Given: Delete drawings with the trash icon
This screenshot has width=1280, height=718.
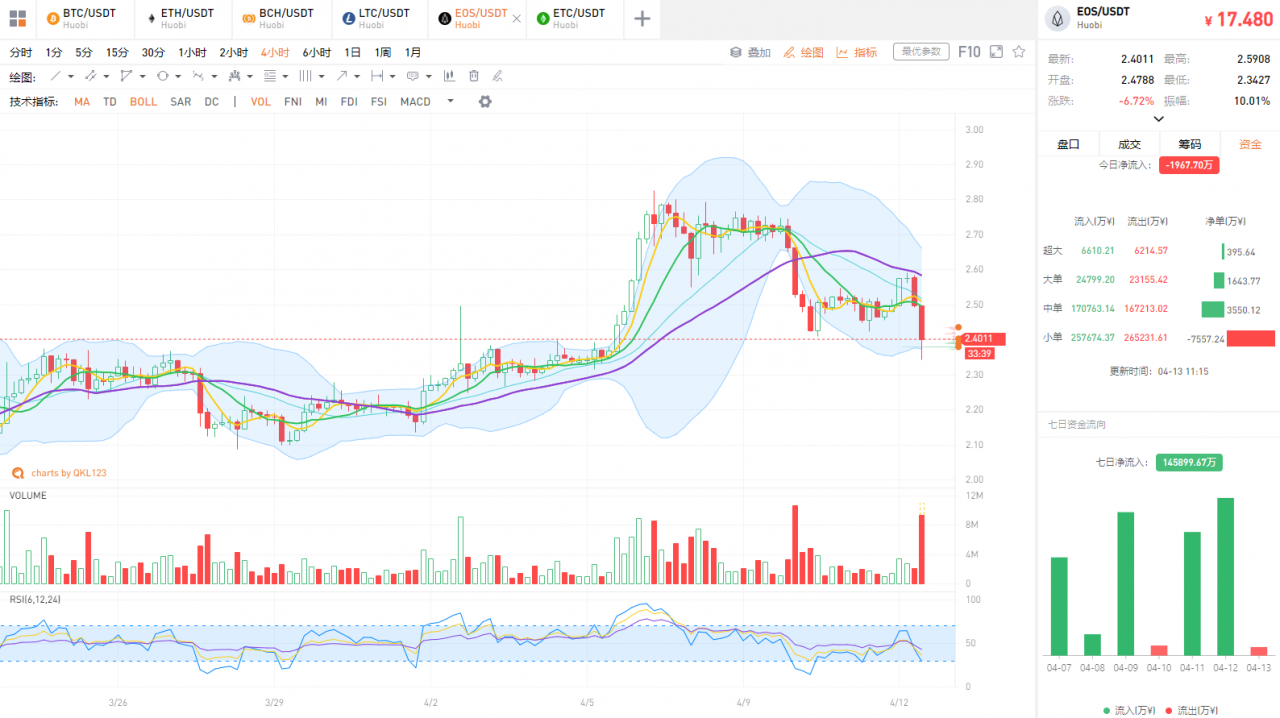Looking at the screenshot, I should click(x=474, y=76).
